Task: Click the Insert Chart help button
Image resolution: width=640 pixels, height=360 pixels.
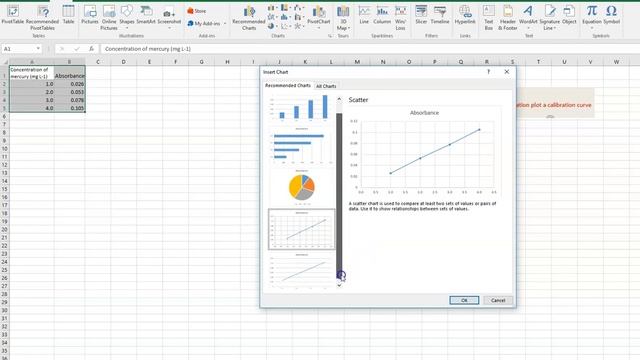Action: (488, 72)
